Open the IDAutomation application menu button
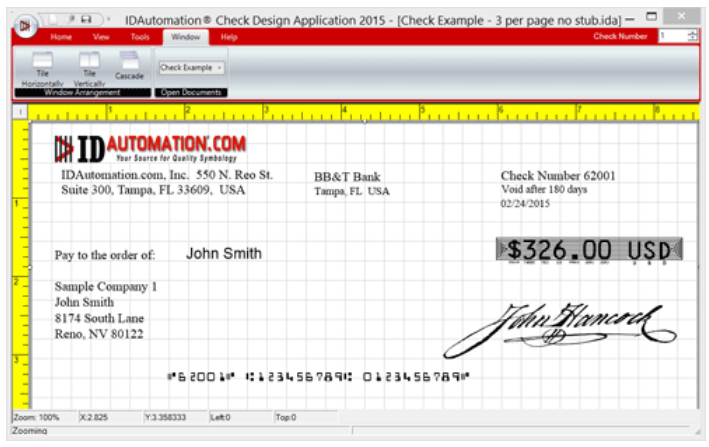This screenshot has width=709, height=447. [x=24, y=26]
